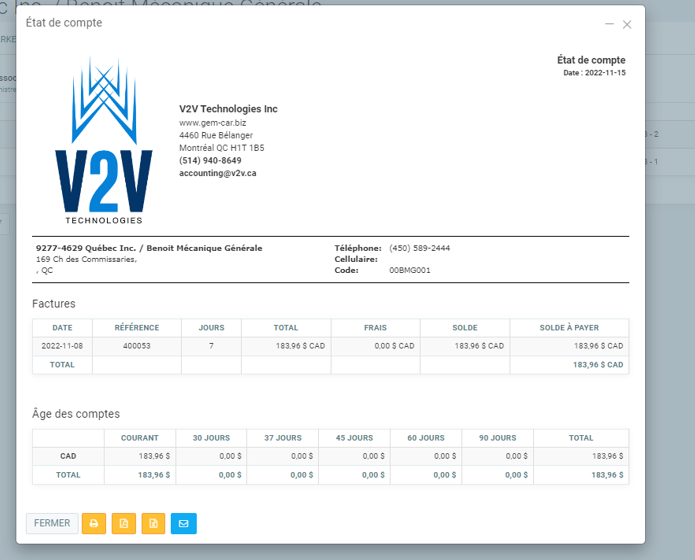Click the 90 JOURS column header
The height and width of the screenshot is (560, 695).
pos(497,438)
